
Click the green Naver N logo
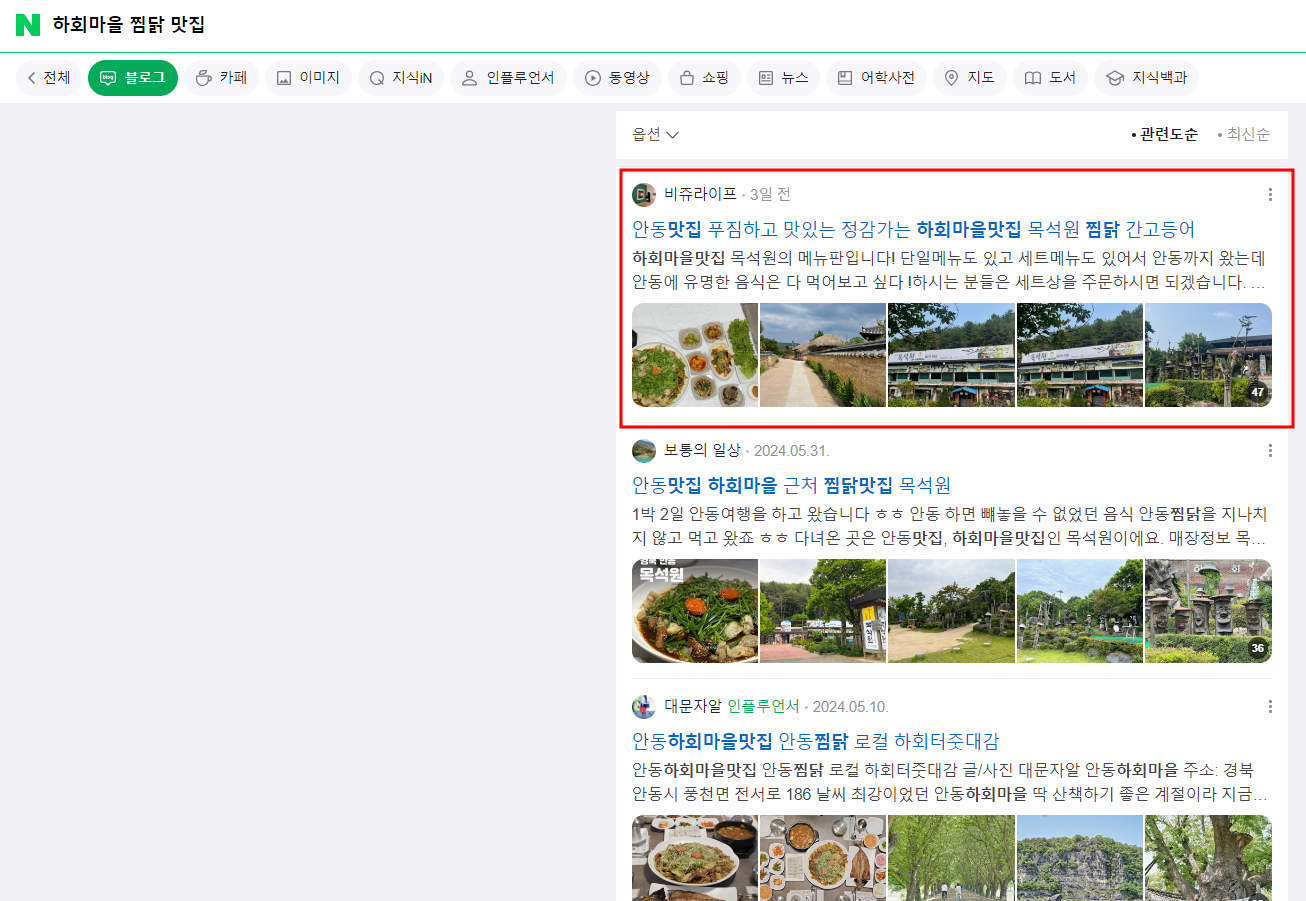click(x=28, y=25)
